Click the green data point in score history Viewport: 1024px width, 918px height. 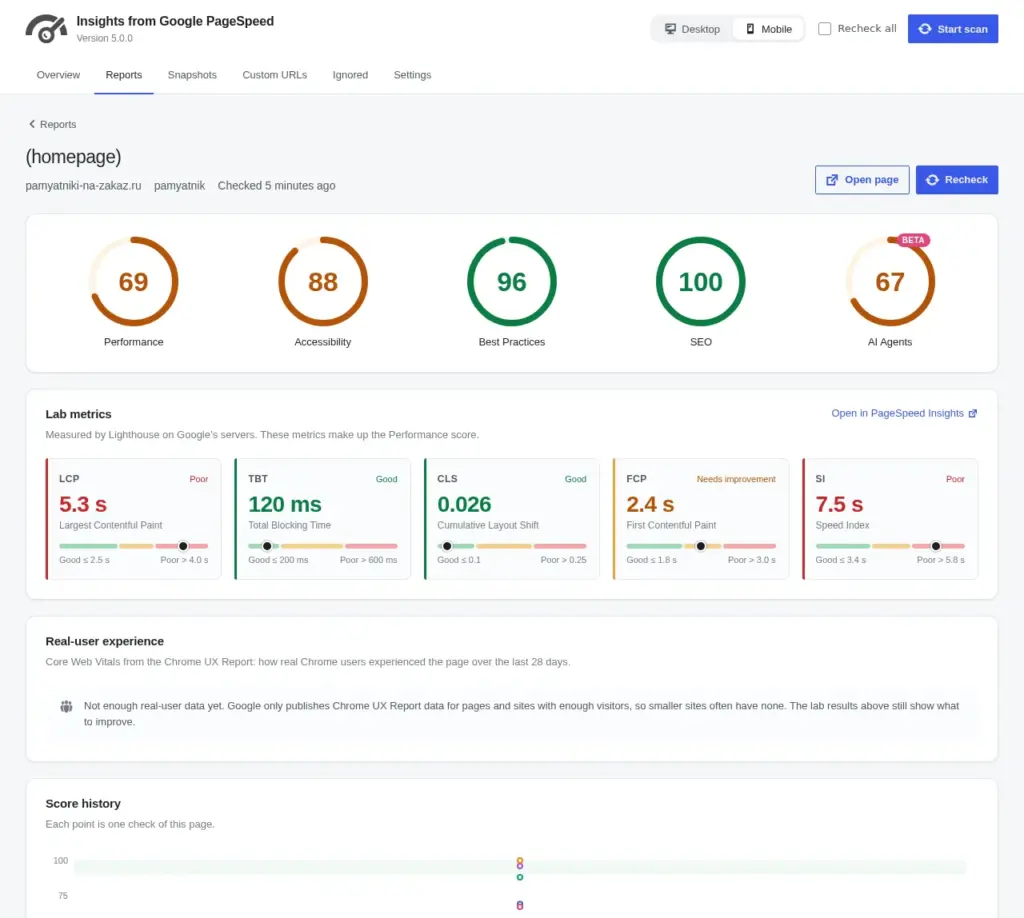tap(520, 877)
